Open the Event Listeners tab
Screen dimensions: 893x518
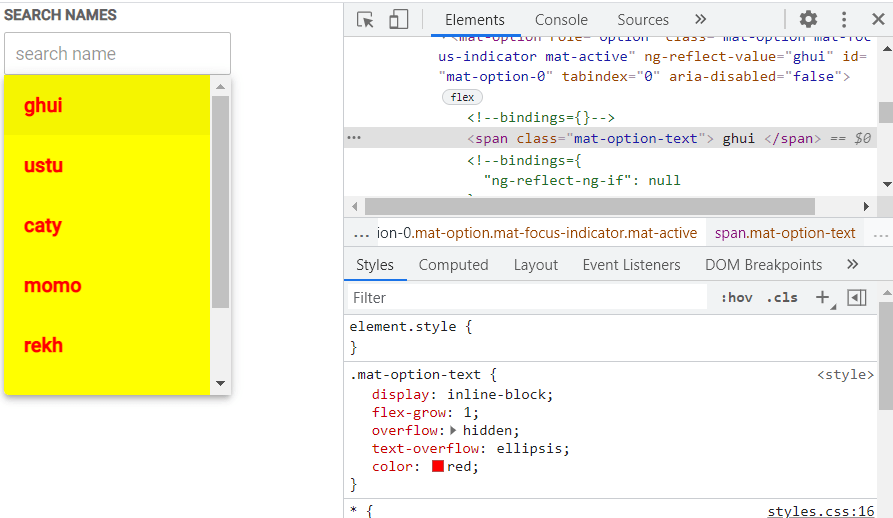[631, 265]
